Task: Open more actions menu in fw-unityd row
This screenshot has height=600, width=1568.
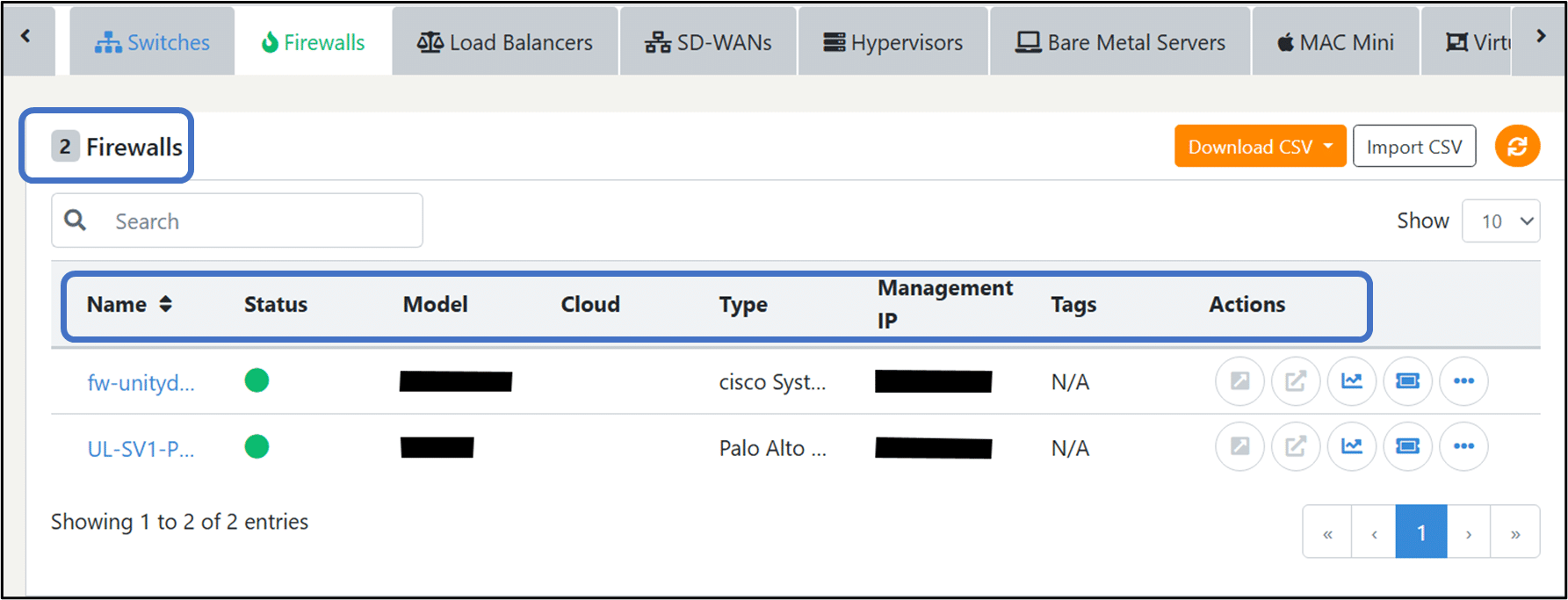Action: (1464, 381)
